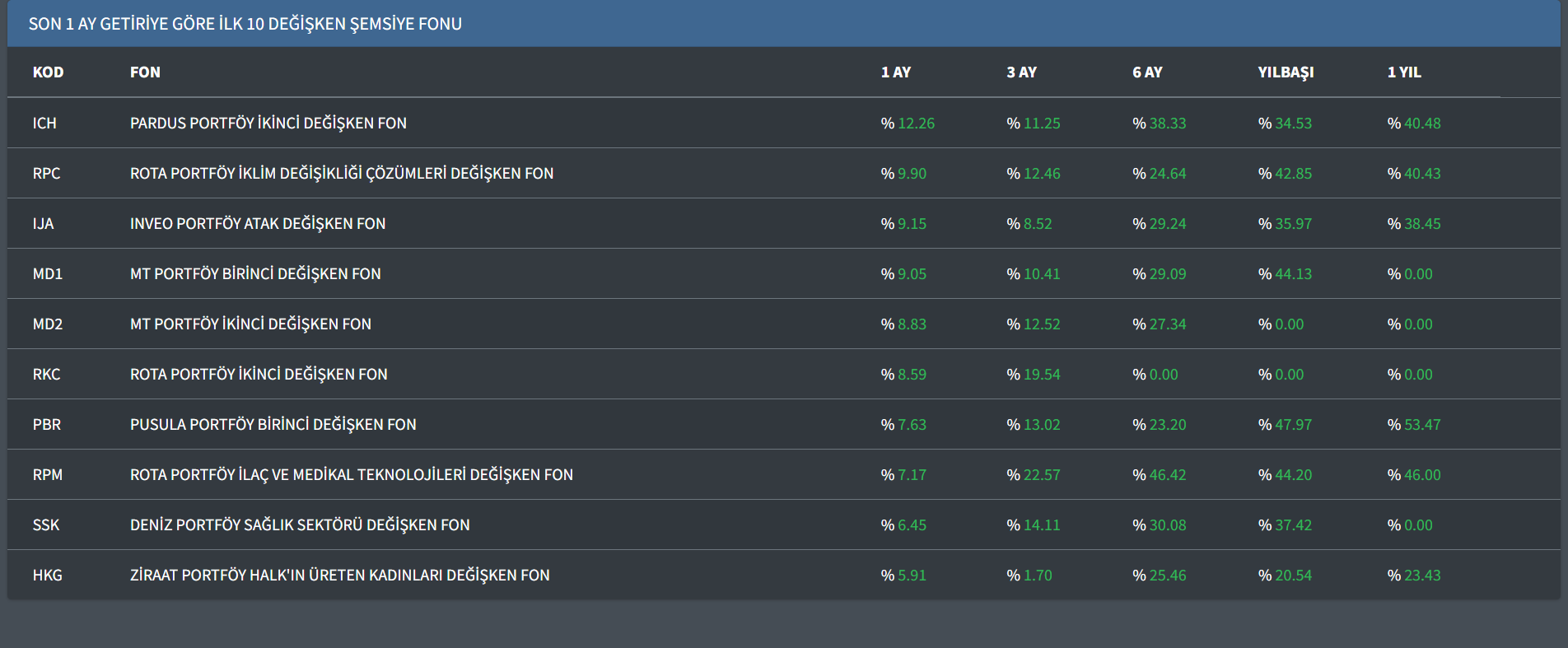This screenshot has width=1568, height=648.
Task: Open ROTA PORTFÖY İKİNCİ DEĞİŞKEN FON
Action: pyautogui.click(x=259, y=375)
